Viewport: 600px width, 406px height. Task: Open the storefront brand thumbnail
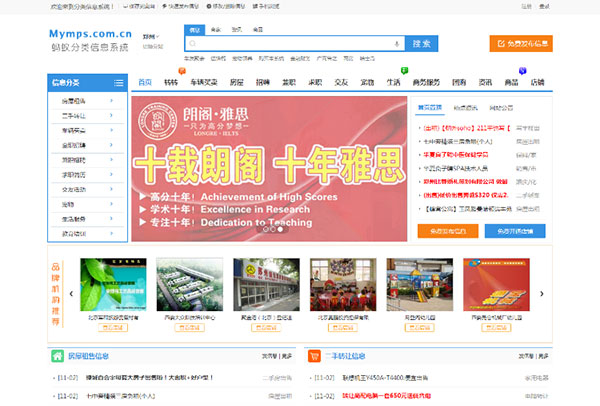266,284
